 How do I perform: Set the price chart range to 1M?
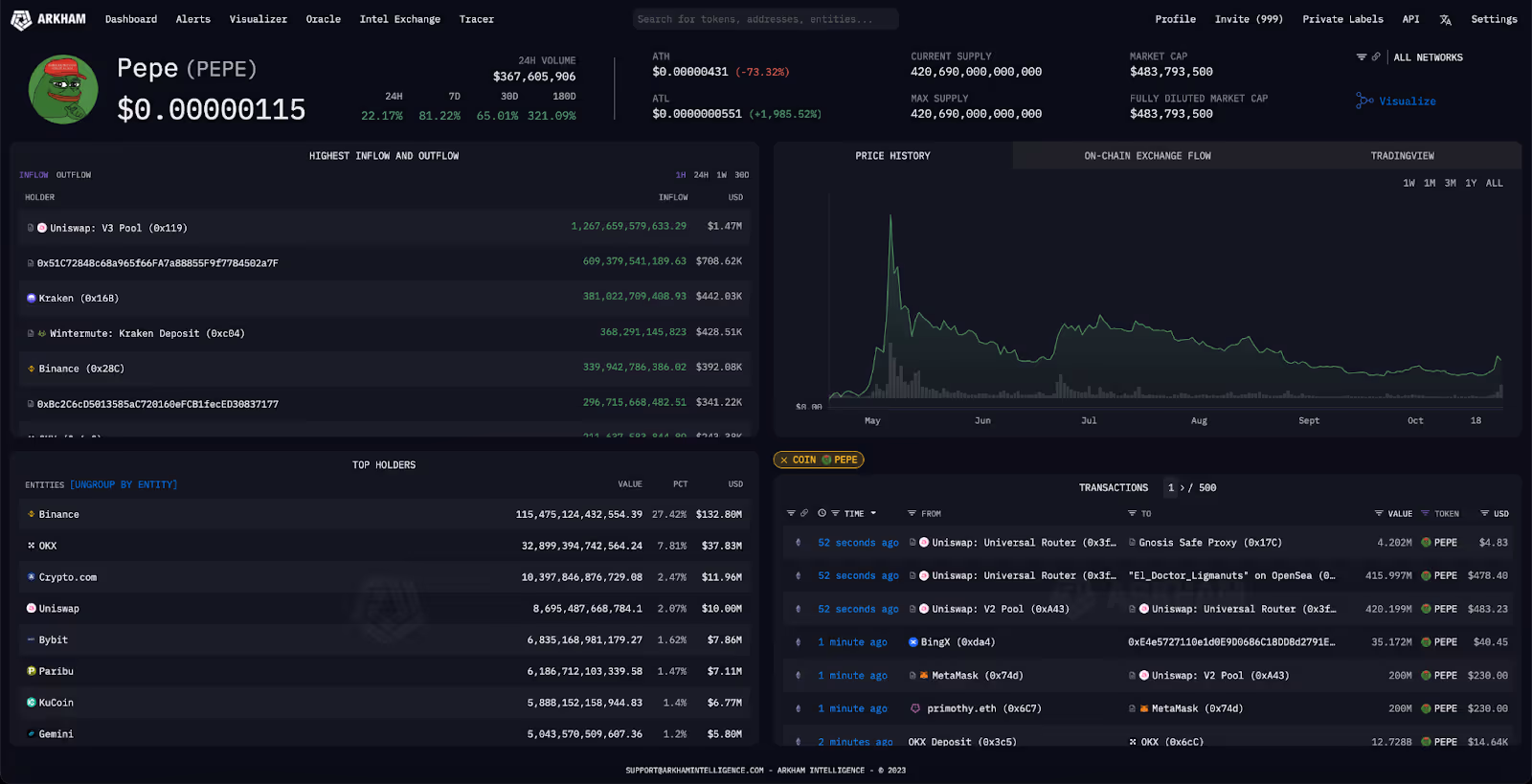coord(1430,183)
